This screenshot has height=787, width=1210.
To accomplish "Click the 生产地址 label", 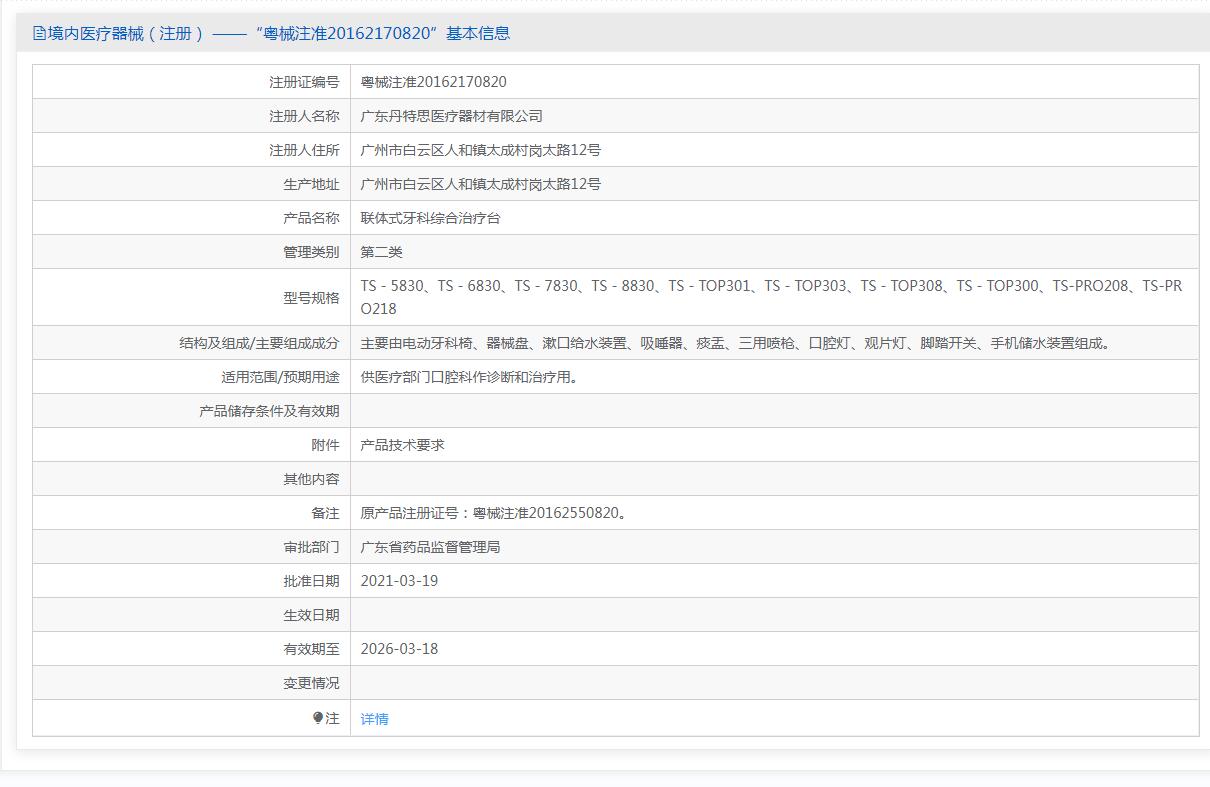I will click(311, 184).
